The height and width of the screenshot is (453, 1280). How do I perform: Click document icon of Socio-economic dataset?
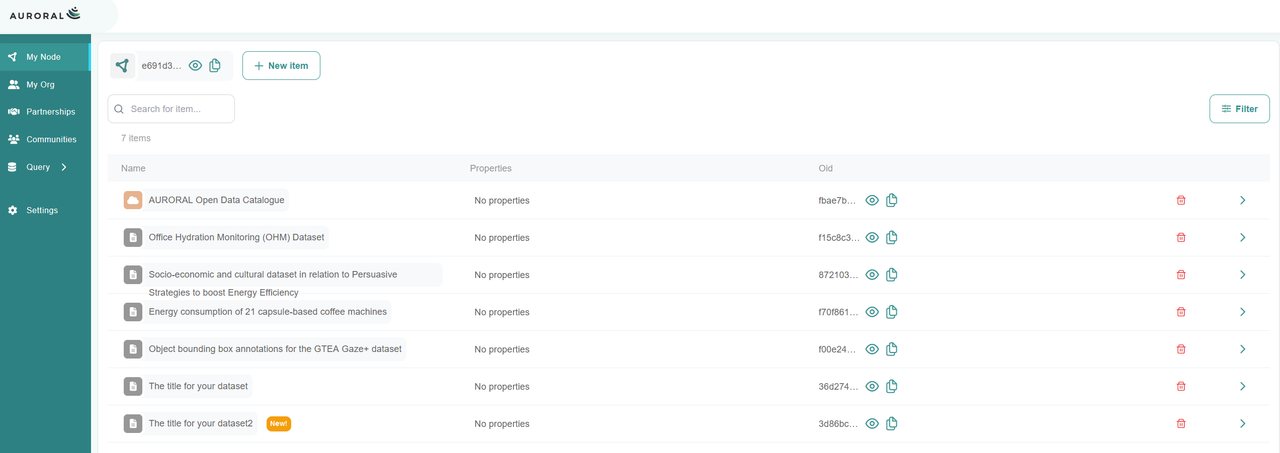click(x=133, y=274)
